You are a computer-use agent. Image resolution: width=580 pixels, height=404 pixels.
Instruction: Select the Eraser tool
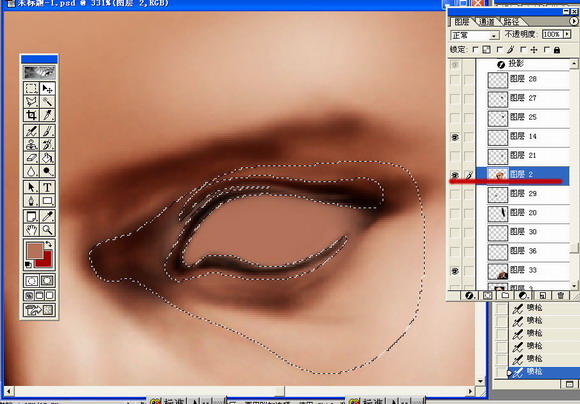coord(31,158)
